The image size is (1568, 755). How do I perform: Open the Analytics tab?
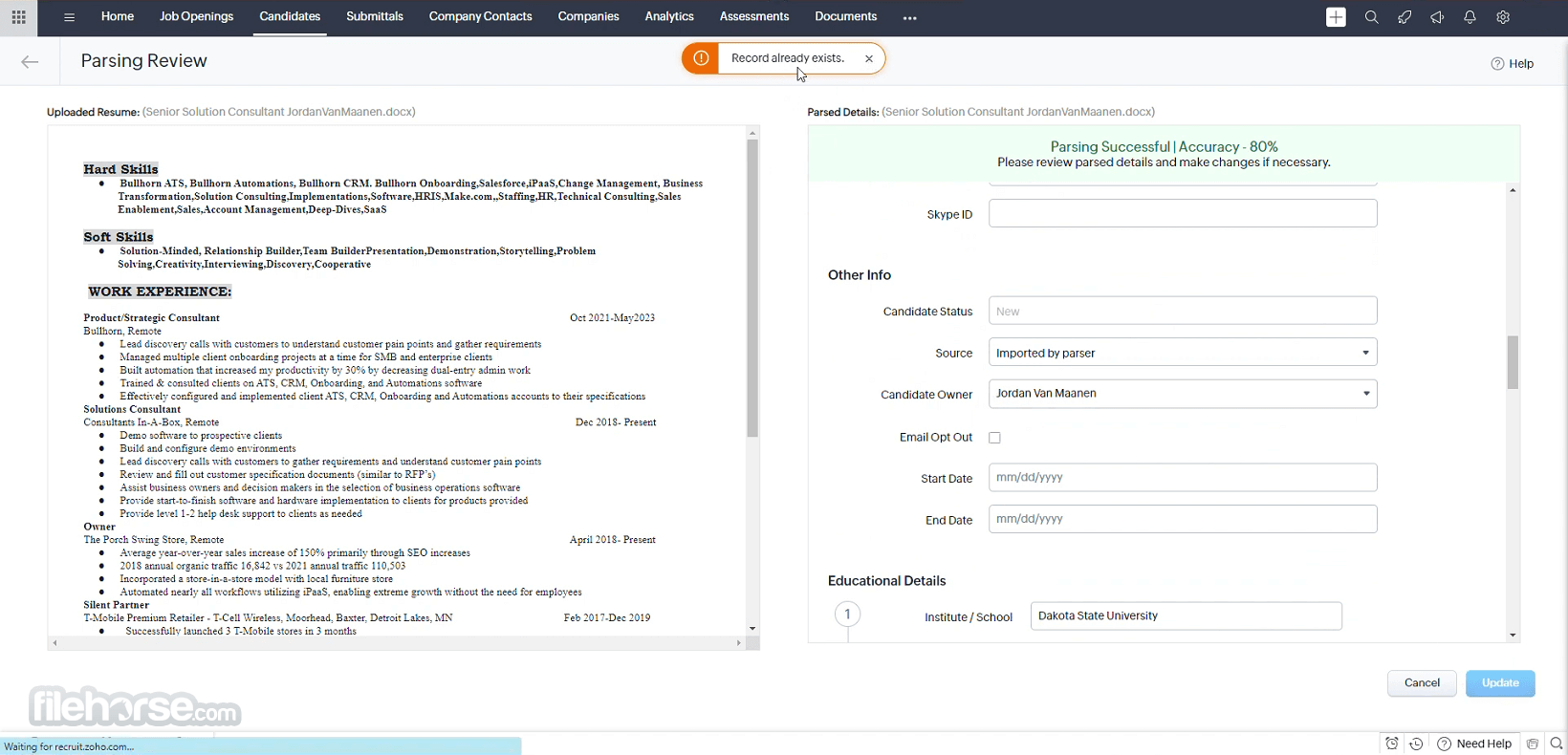pos(669,16)
